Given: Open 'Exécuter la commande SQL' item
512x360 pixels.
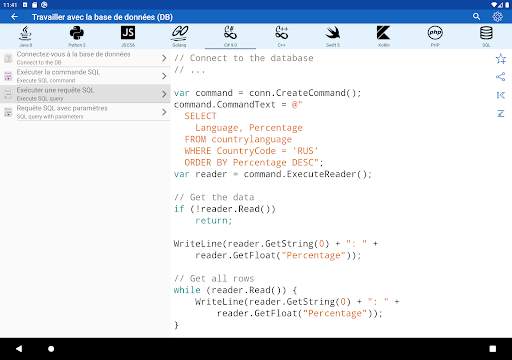Looking at the screenshot, I should tap(85, 76).
